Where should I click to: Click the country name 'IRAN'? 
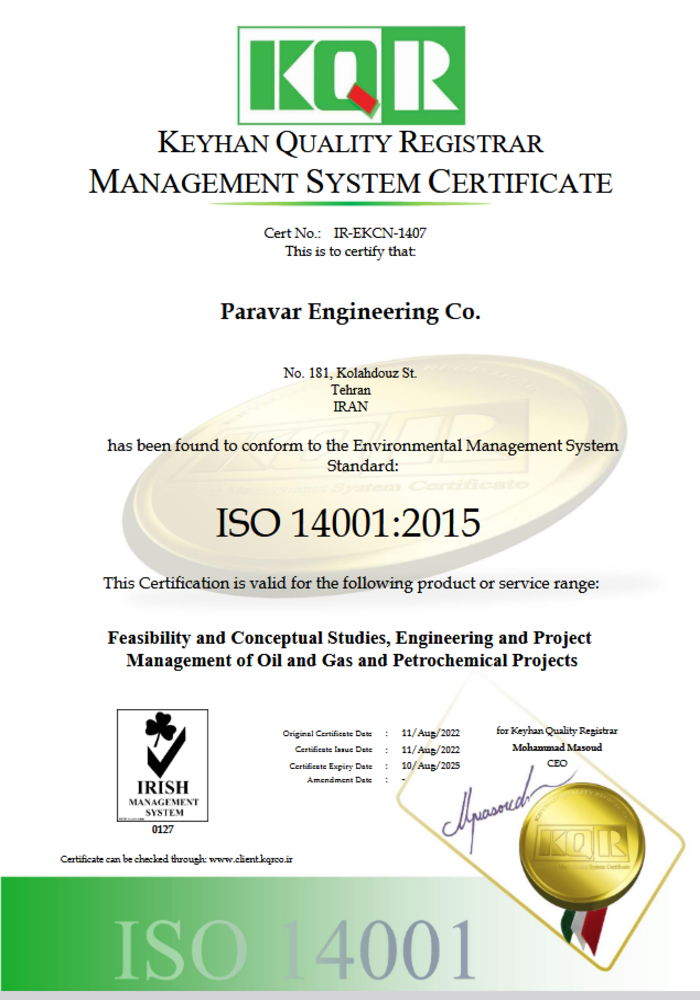351,406
